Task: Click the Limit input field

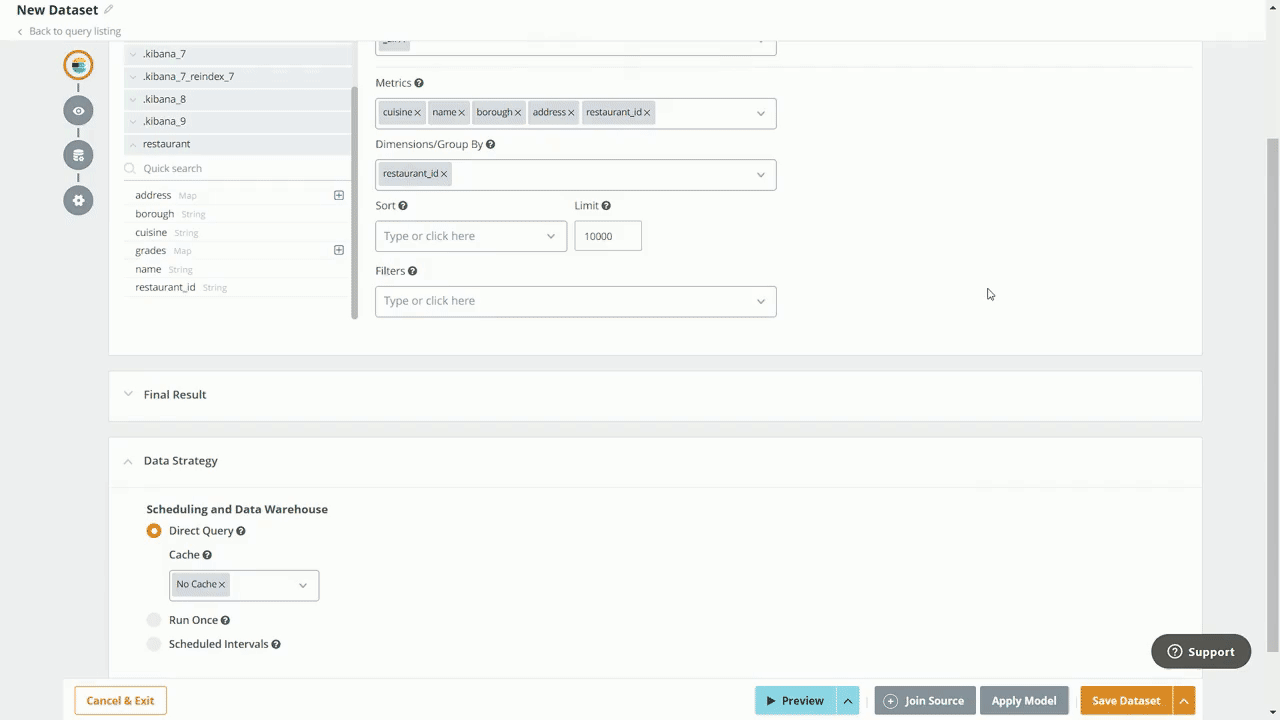Action: point(607,236)
